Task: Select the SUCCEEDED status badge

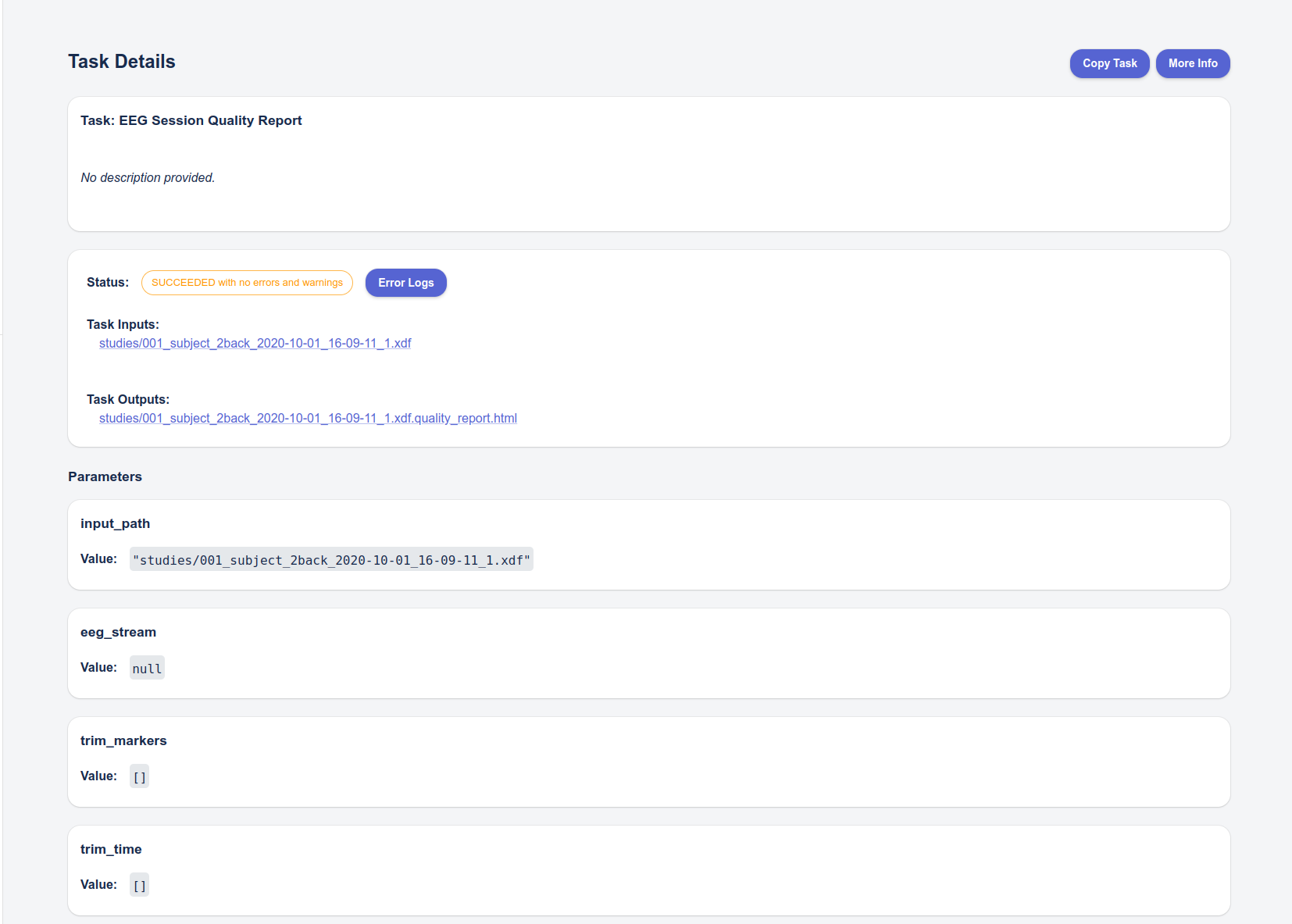Action: (247, 283)
